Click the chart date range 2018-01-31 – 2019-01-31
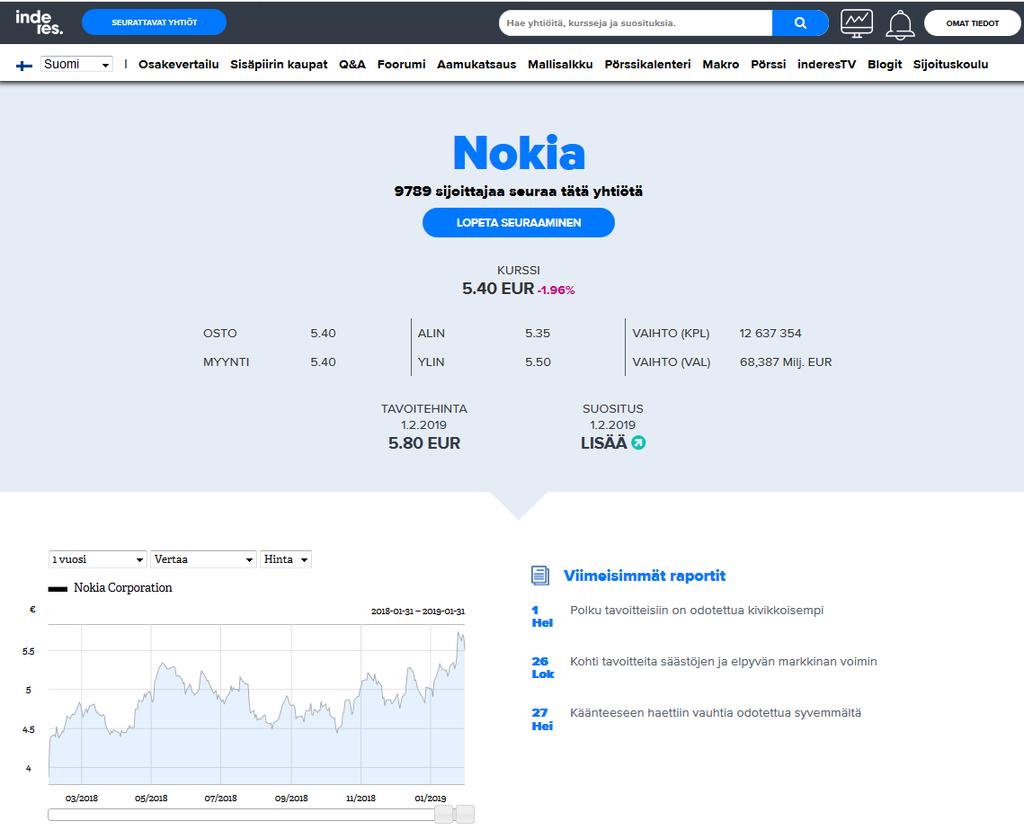 click(418, 611)
